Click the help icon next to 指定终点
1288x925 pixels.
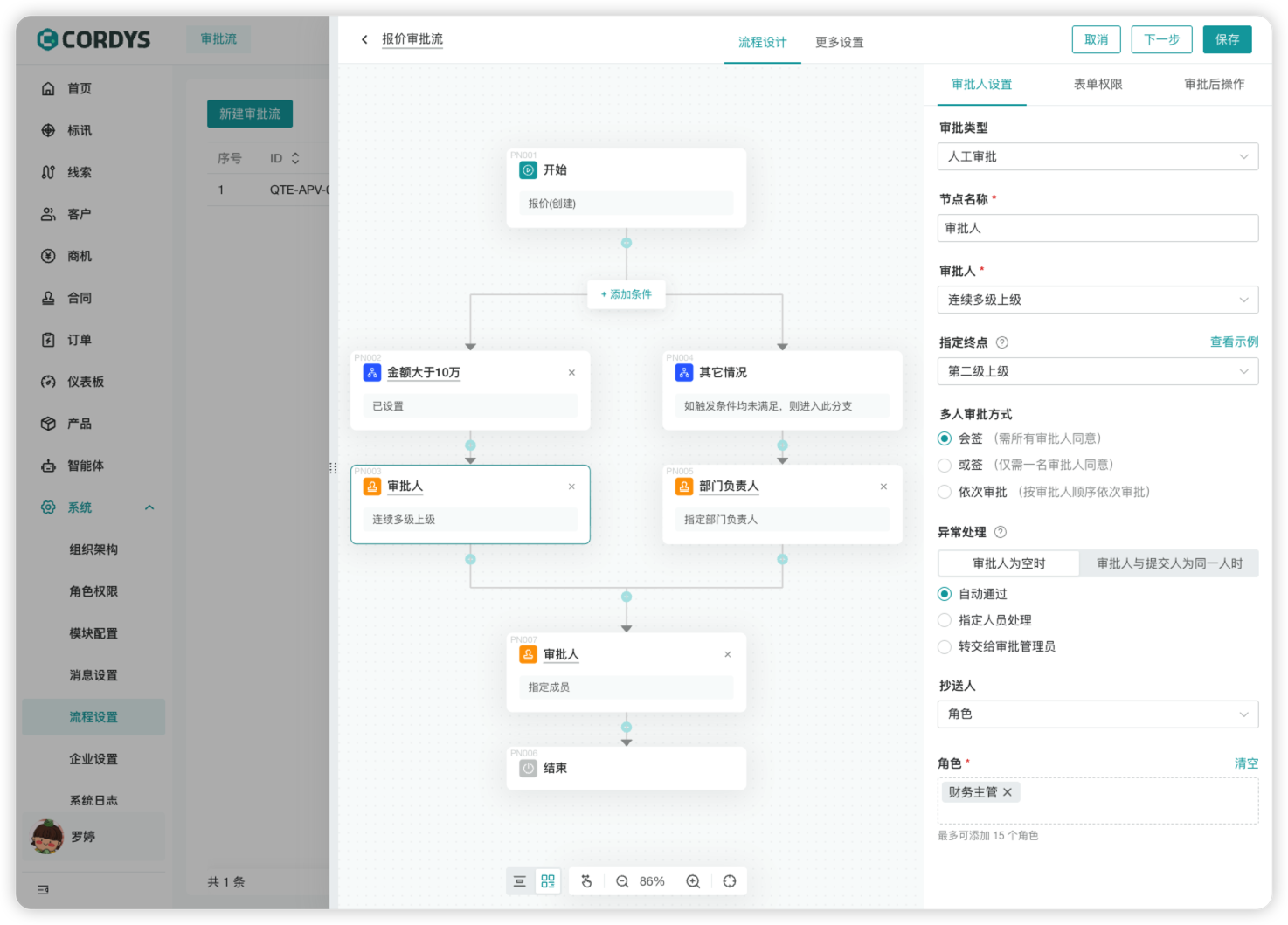pos(1002,342)
